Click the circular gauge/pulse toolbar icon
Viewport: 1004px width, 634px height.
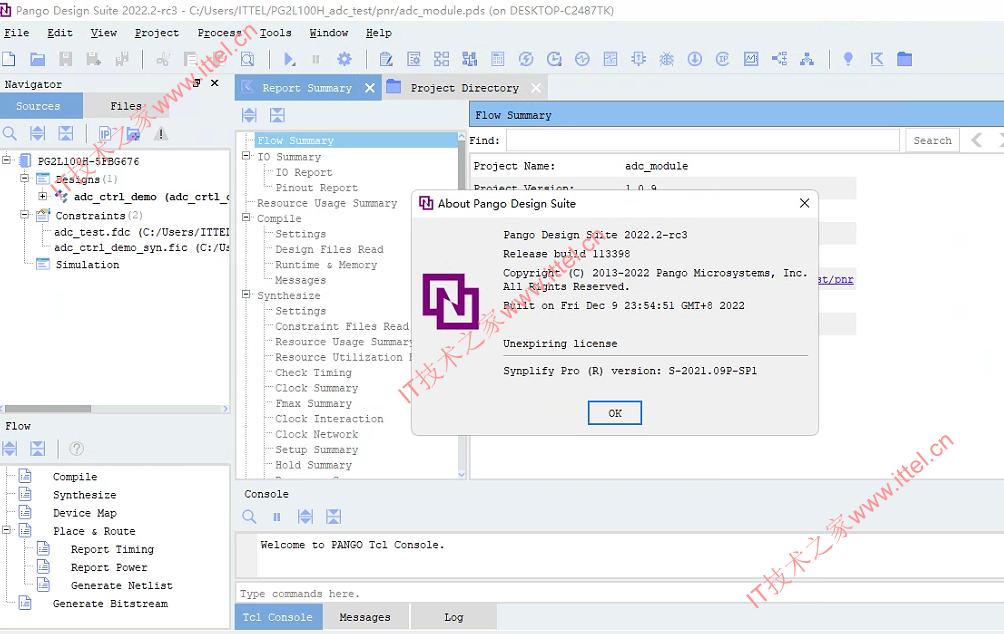(x=582, y=60)
